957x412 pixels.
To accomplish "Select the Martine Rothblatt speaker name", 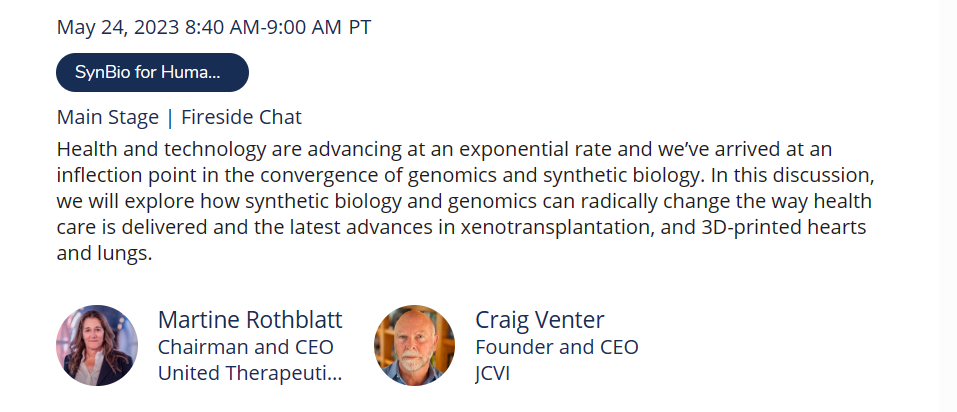I will (x=250, y=319).
